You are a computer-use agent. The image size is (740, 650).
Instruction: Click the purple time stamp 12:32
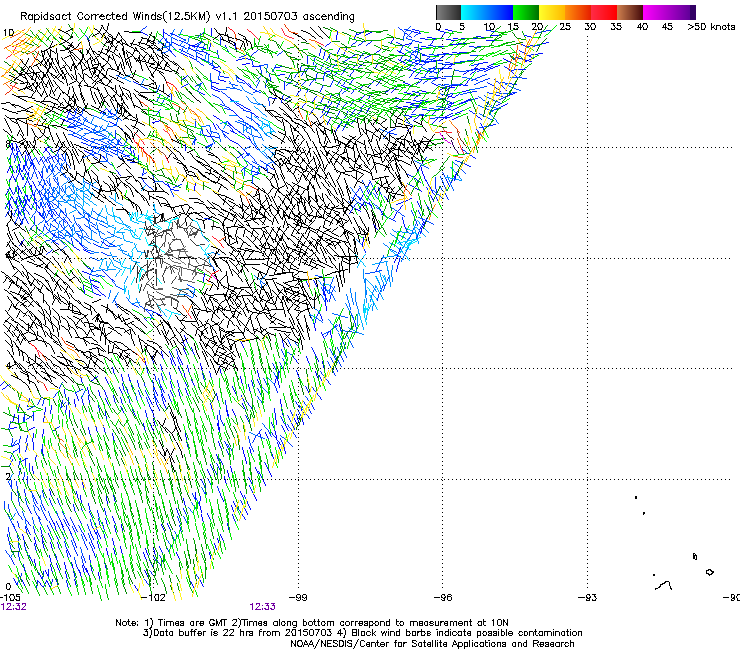click(13, 607)
